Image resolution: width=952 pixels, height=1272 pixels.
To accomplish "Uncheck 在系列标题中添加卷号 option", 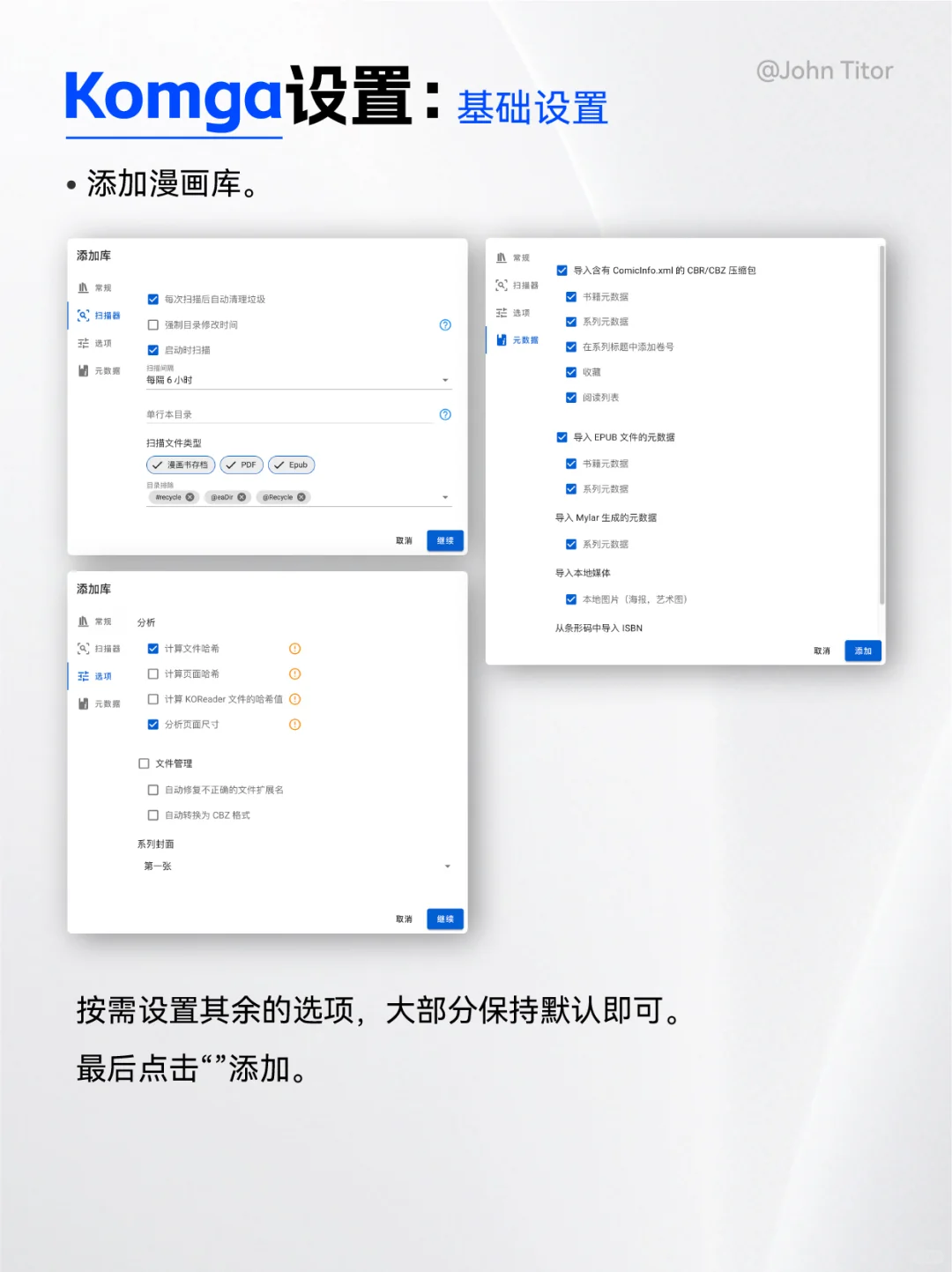I will pyautogui.click(x=571, y=347).
